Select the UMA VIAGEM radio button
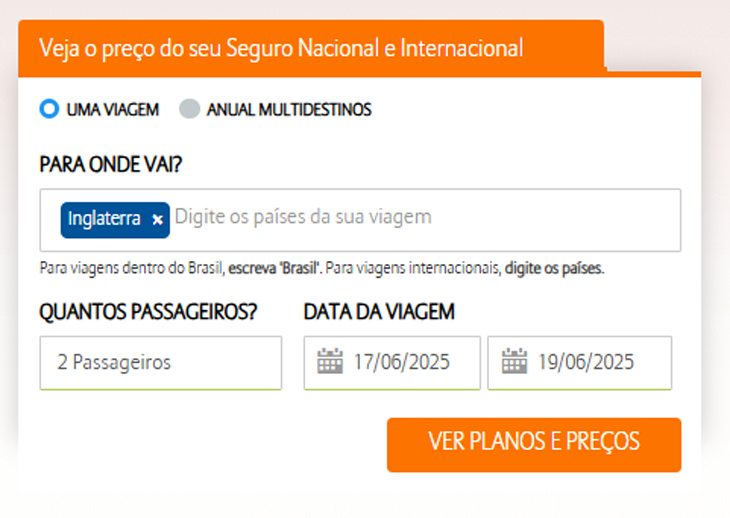 (49, 108)
